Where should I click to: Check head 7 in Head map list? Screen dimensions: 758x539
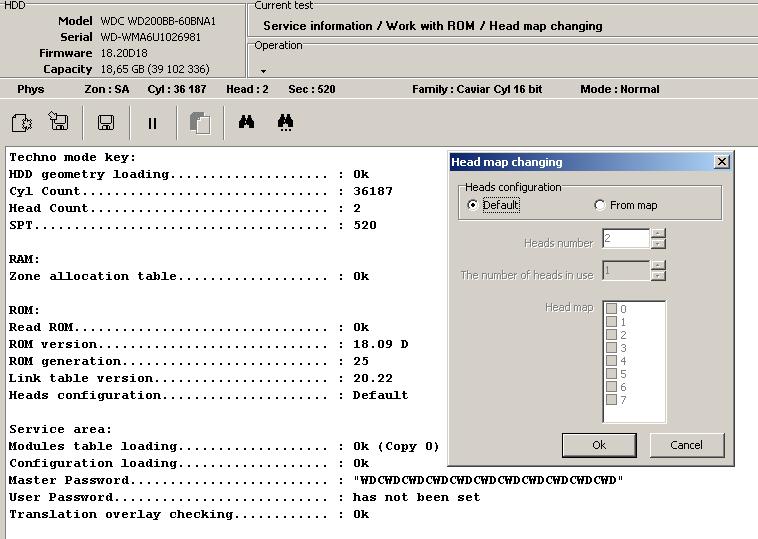click(x=612, y=399)
